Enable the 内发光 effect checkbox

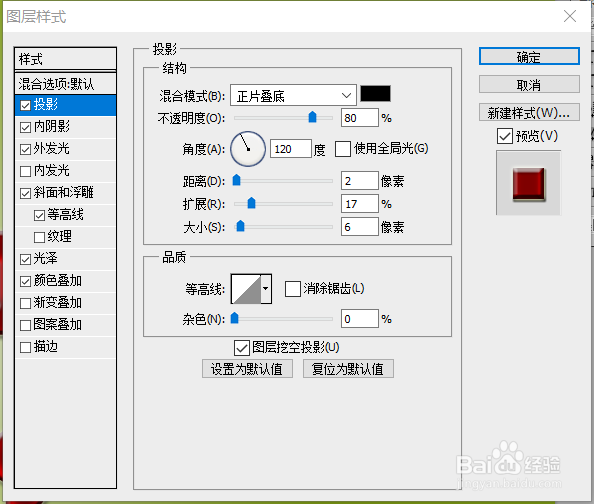tap(25, 171)
